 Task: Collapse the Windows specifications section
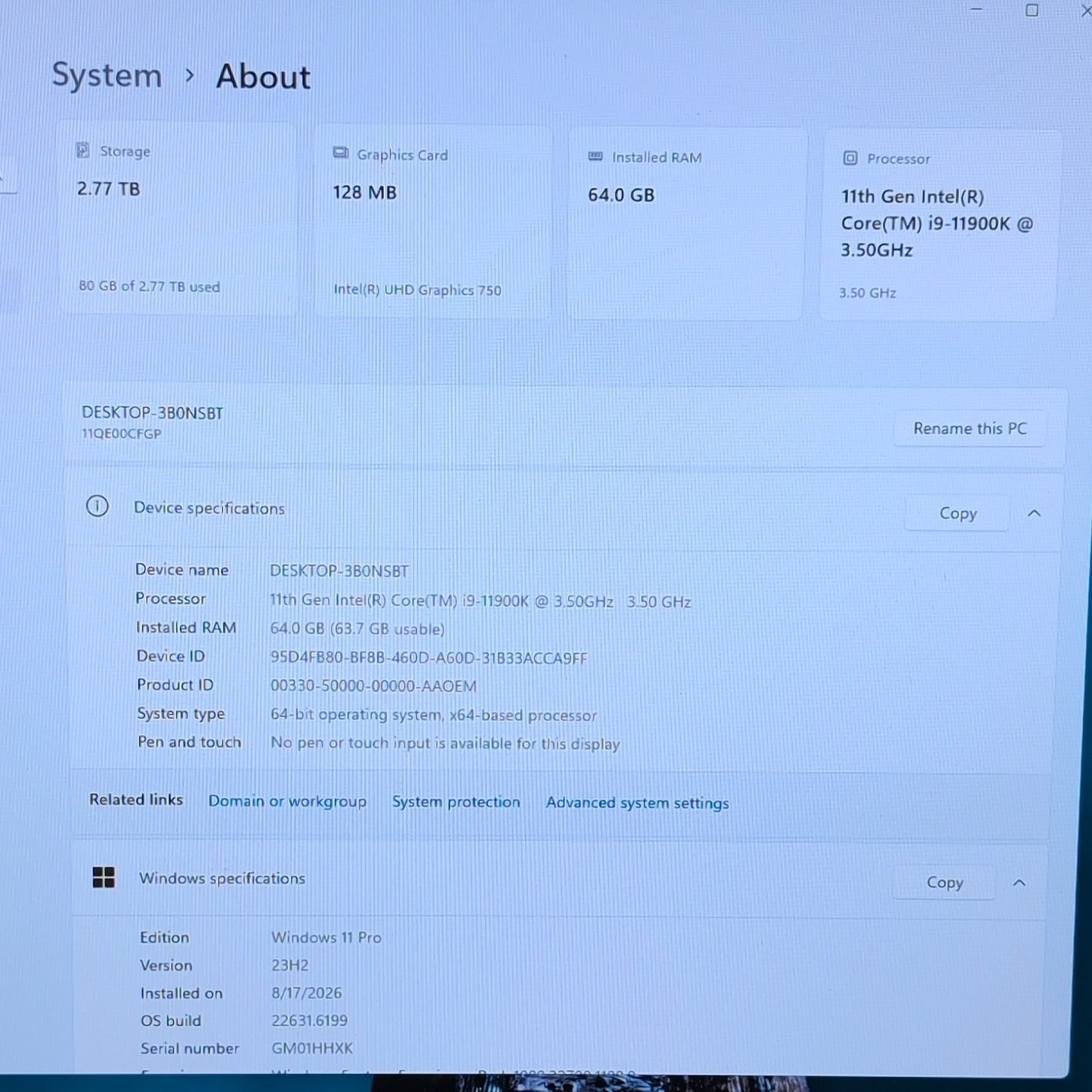point(1019,883)
